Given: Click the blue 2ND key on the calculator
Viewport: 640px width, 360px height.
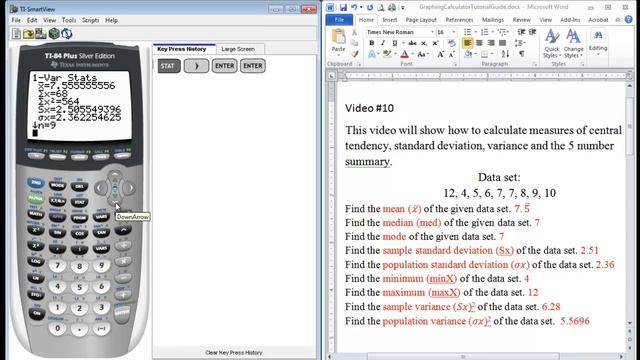Looking at the screenshot, I should (x=36, y=182).
